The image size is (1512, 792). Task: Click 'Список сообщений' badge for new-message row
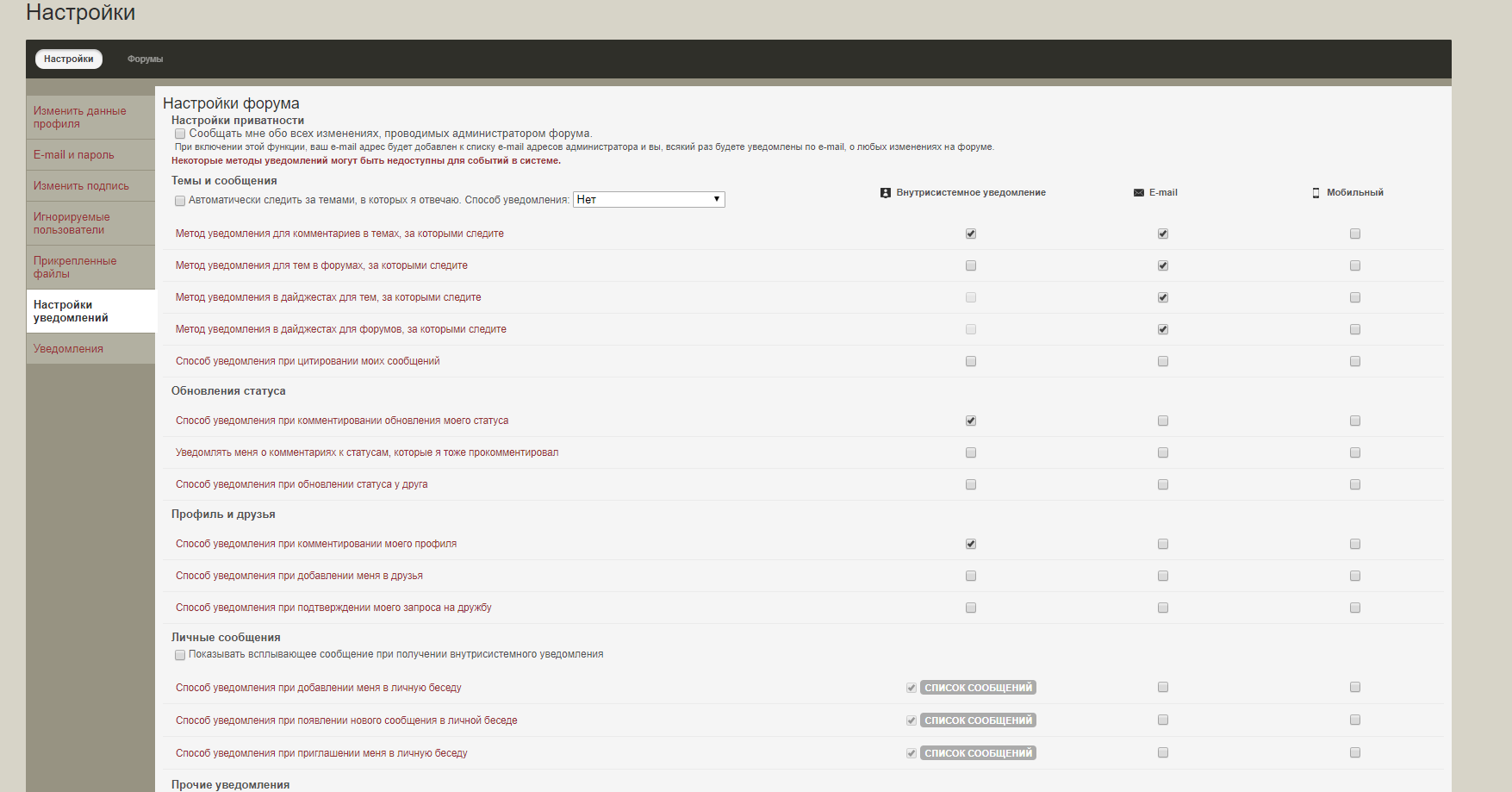click(x=978, y=720)
